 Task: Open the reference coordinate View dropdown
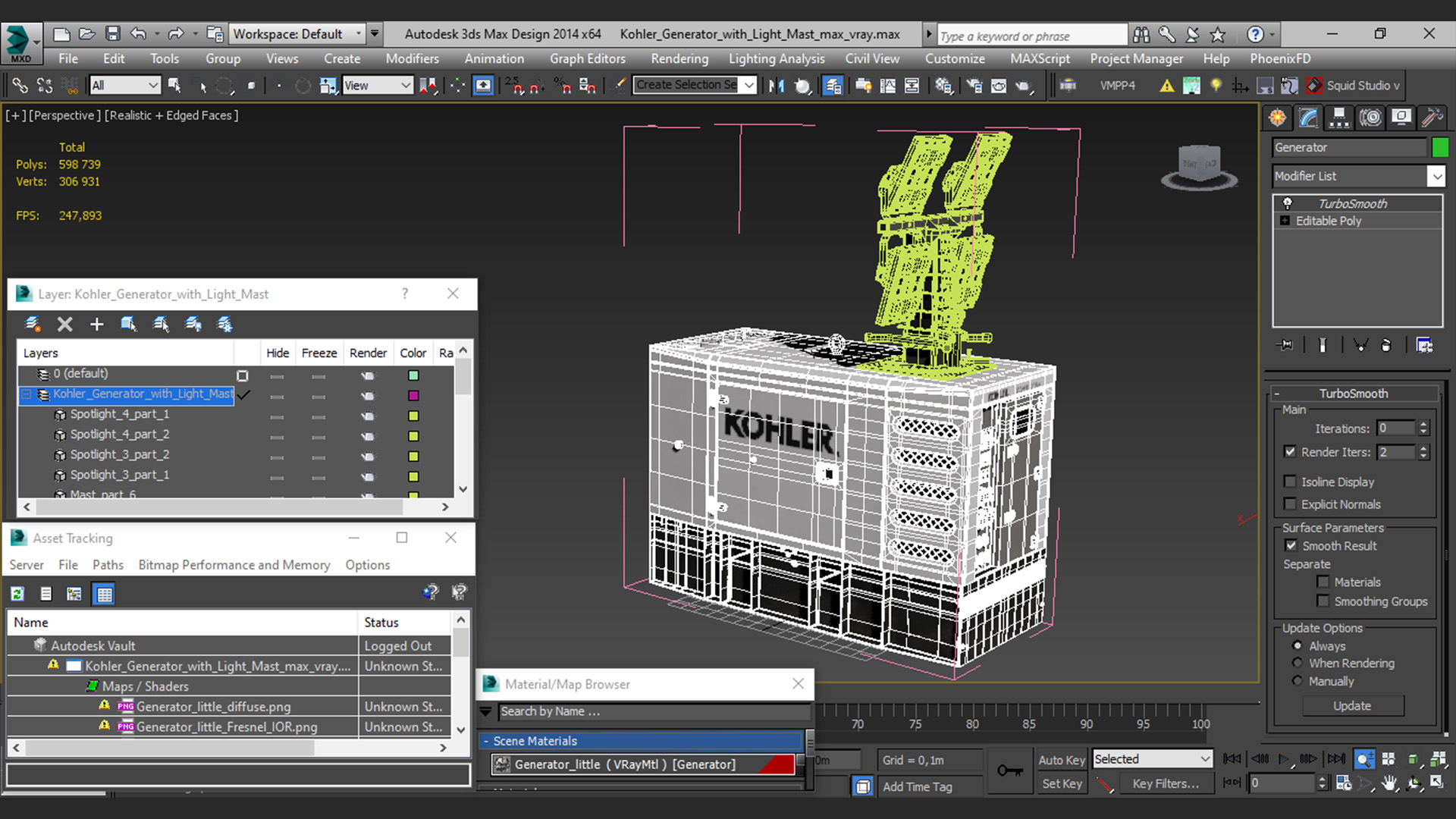pyautogui.click(x=377, y=86)
